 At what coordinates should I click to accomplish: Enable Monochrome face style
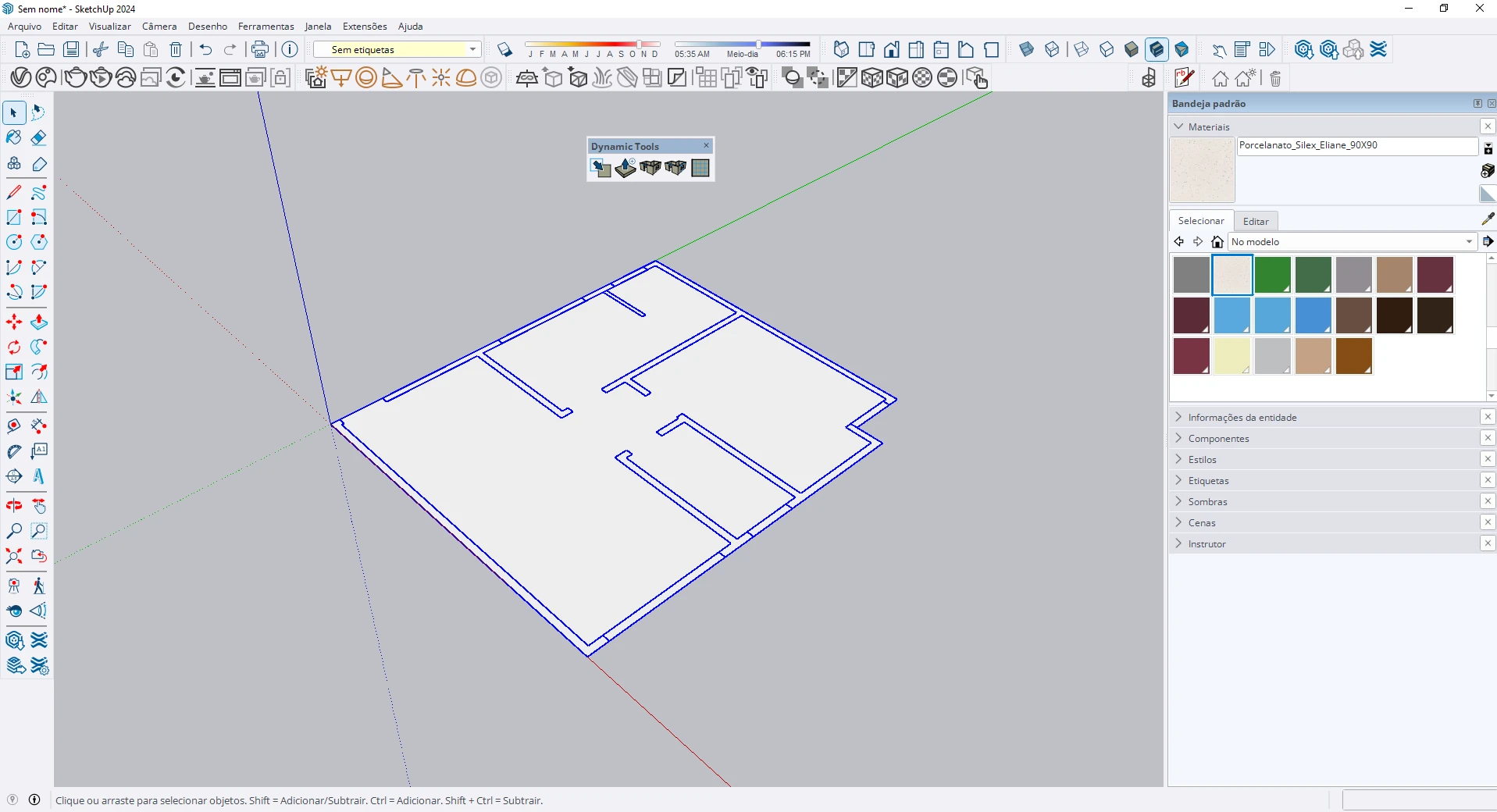(x=1182, y=50)
